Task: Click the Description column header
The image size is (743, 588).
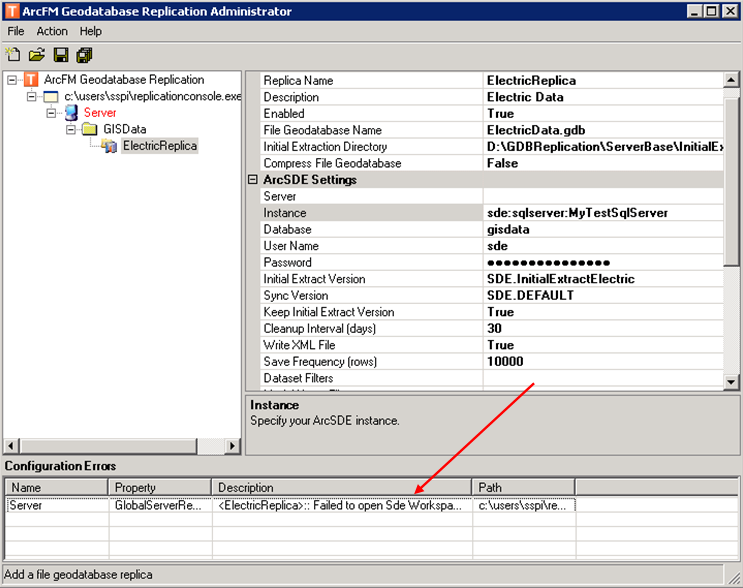Action: (x=342, y=488)
